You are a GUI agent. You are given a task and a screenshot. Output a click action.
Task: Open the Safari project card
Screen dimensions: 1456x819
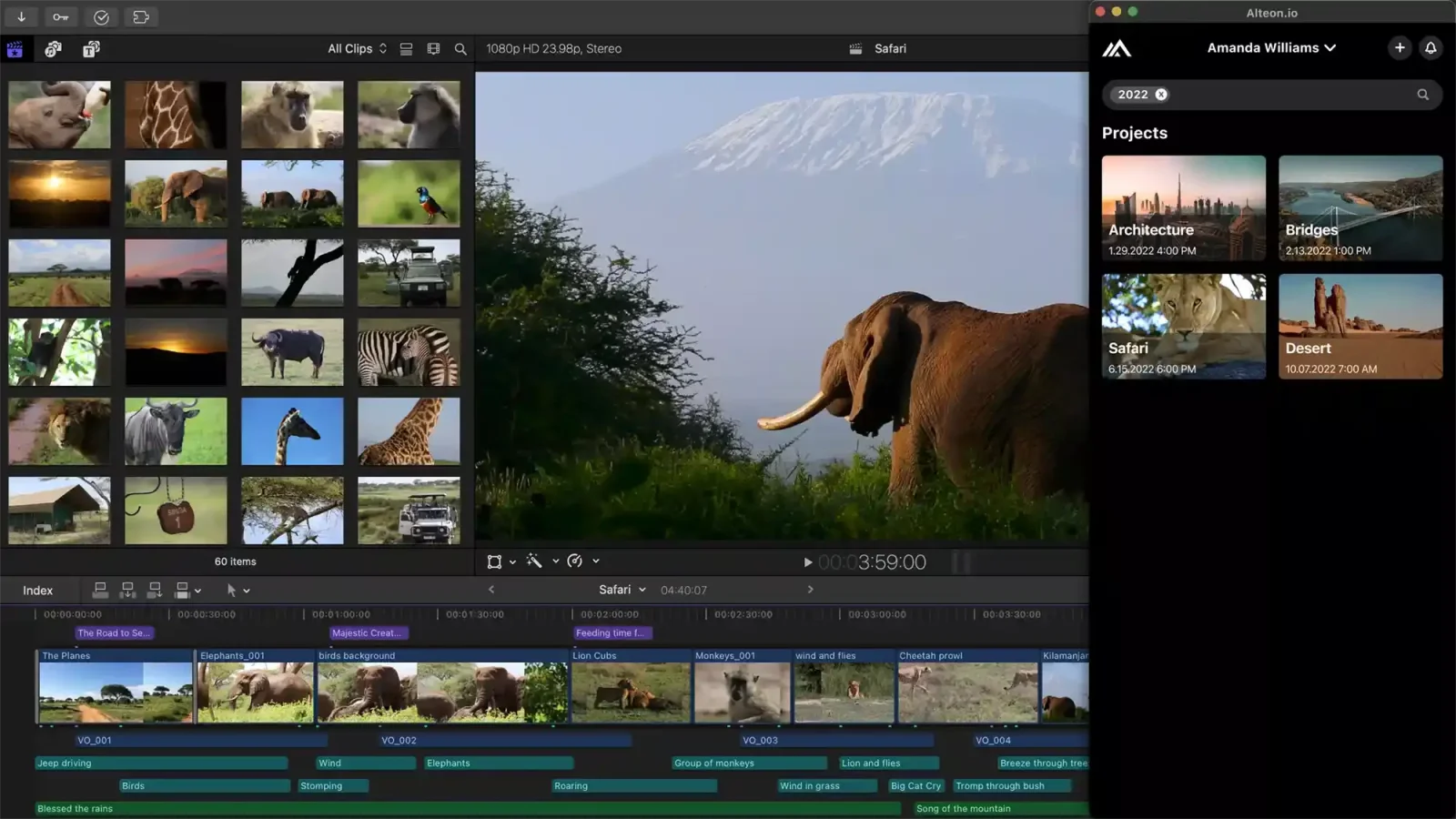tap(1183, 326)
